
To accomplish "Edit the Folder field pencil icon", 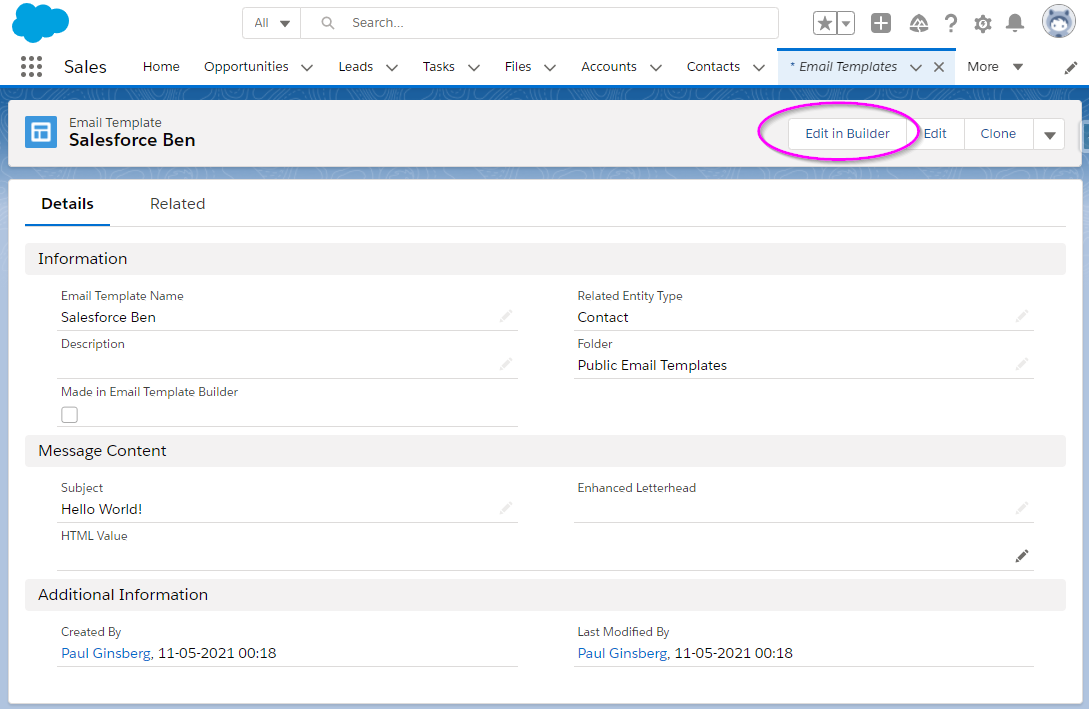I will (x=1022, y=364).
